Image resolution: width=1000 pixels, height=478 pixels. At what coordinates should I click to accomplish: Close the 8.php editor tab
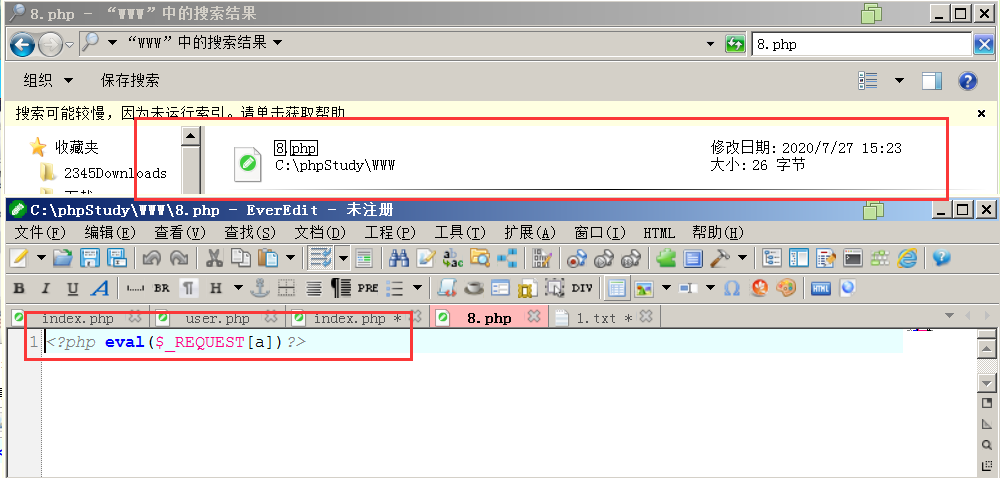[534, 316]
